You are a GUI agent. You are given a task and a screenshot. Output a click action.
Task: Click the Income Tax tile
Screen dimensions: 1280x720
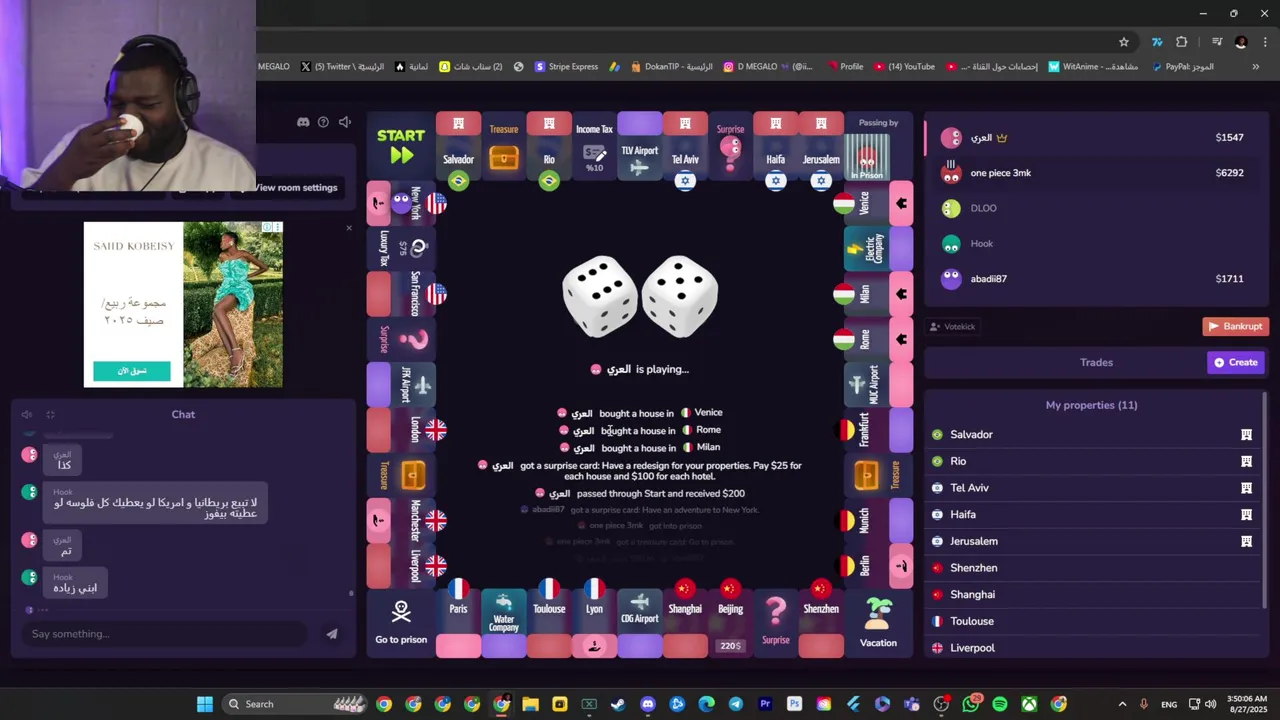tap(594, 147)
